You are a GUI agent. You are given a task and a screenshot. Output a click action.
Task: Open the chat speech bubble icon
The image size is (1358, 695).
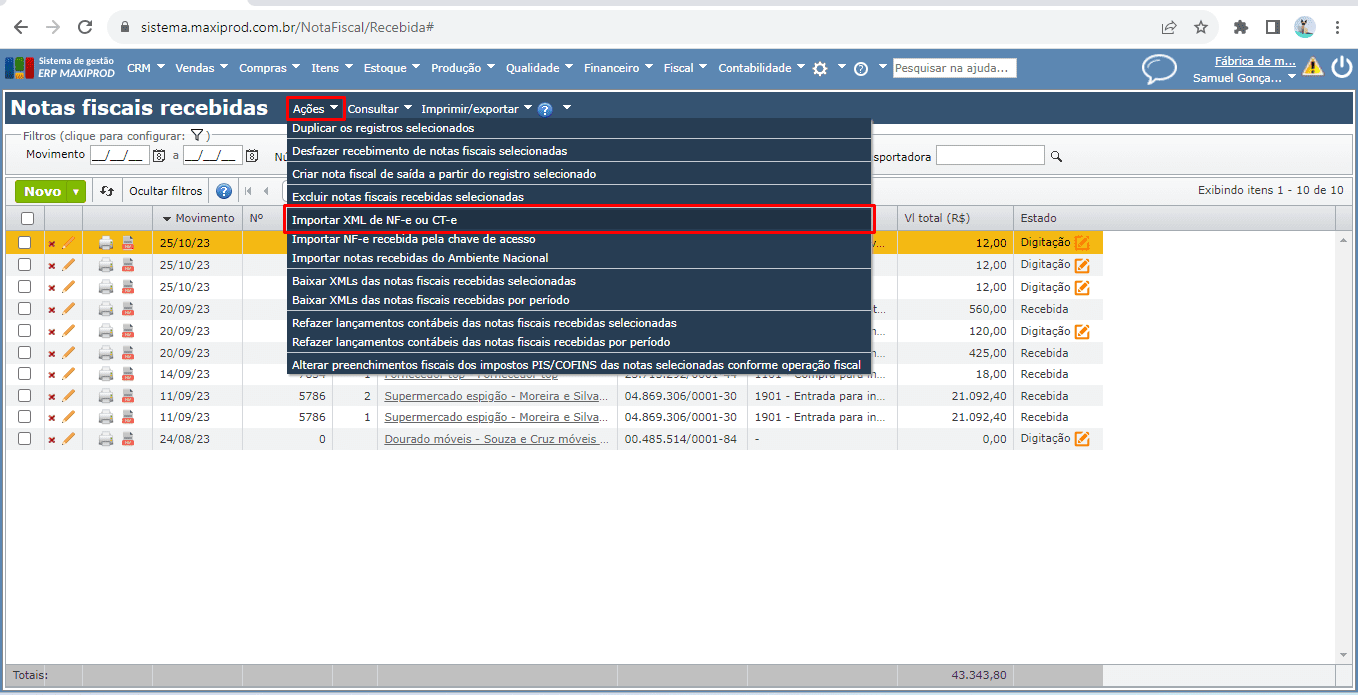[1159, 69]
